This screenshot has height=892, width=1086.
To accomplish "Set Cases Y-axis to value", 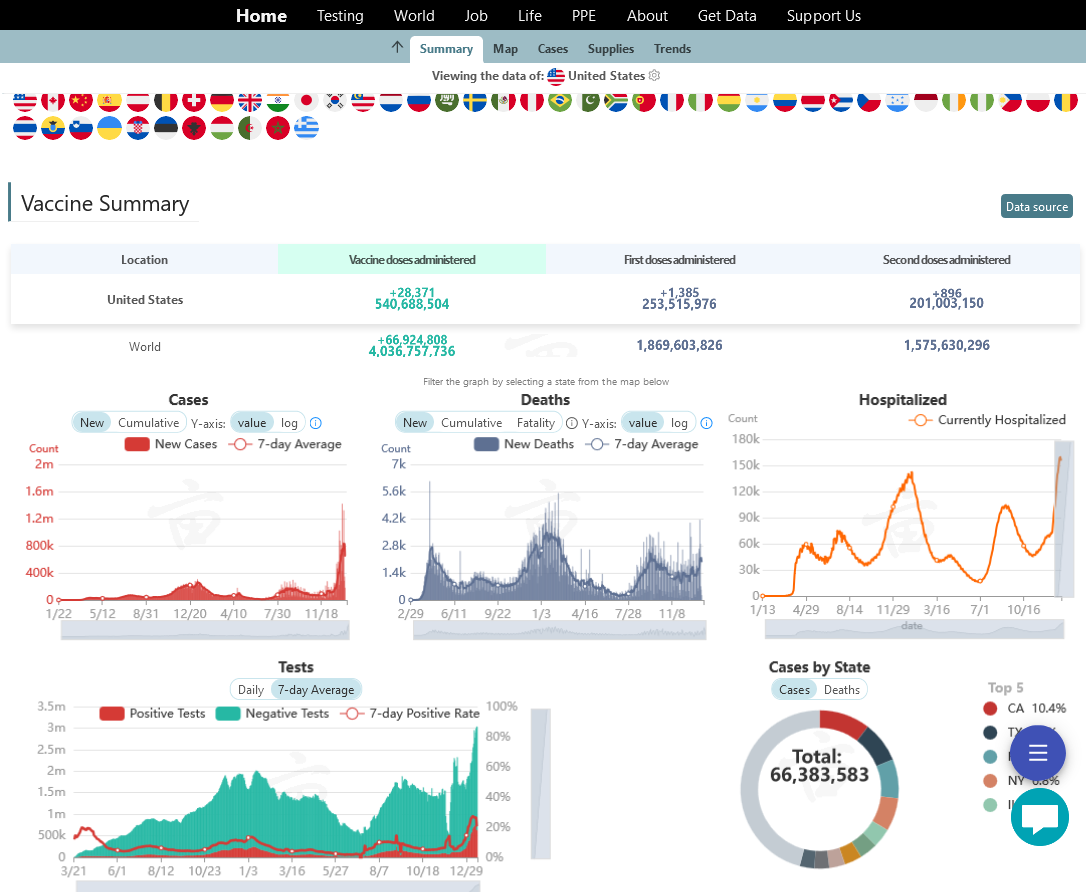I will 251,422.
